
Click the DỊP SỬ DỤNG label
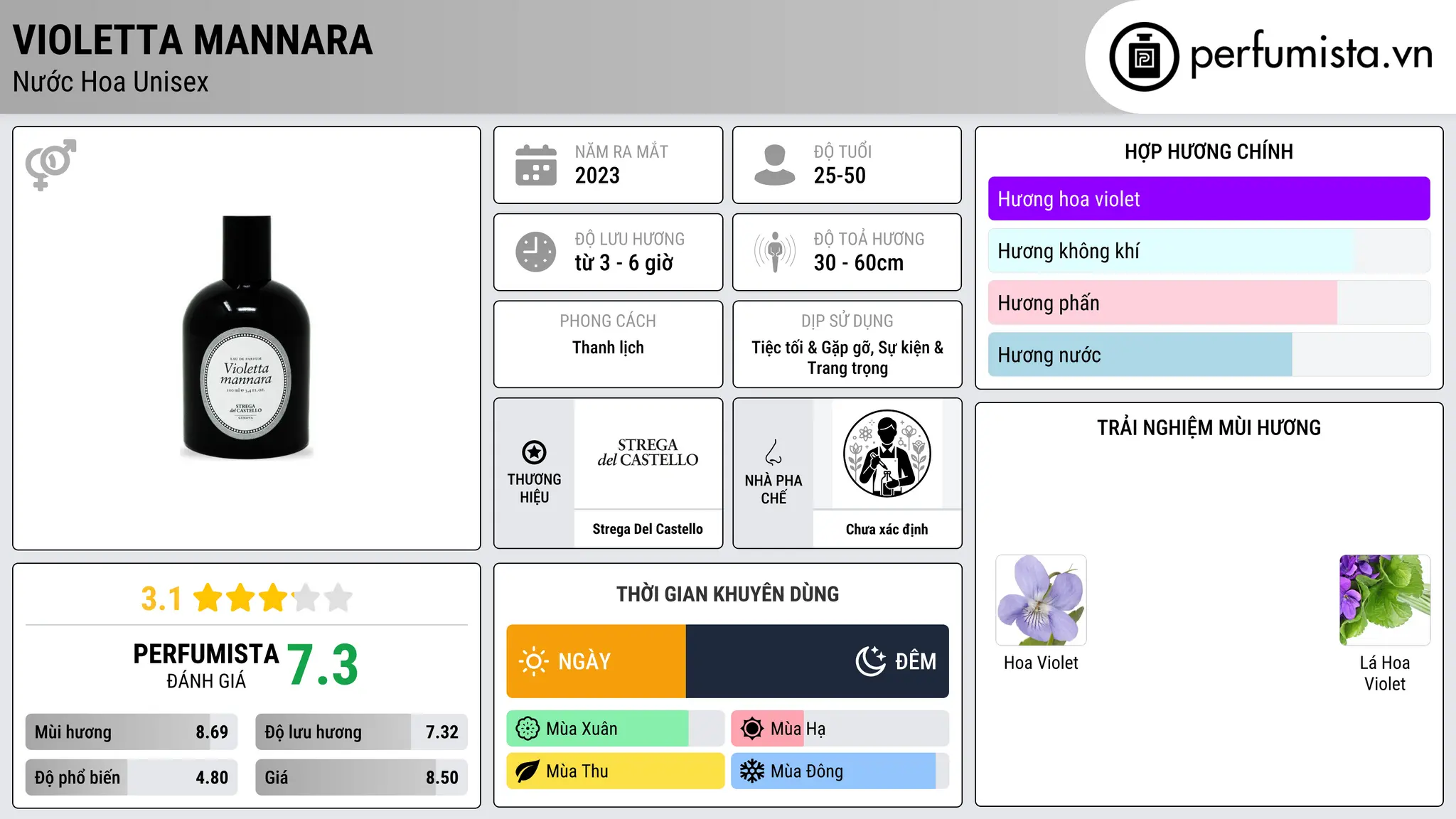coord(847,321)
